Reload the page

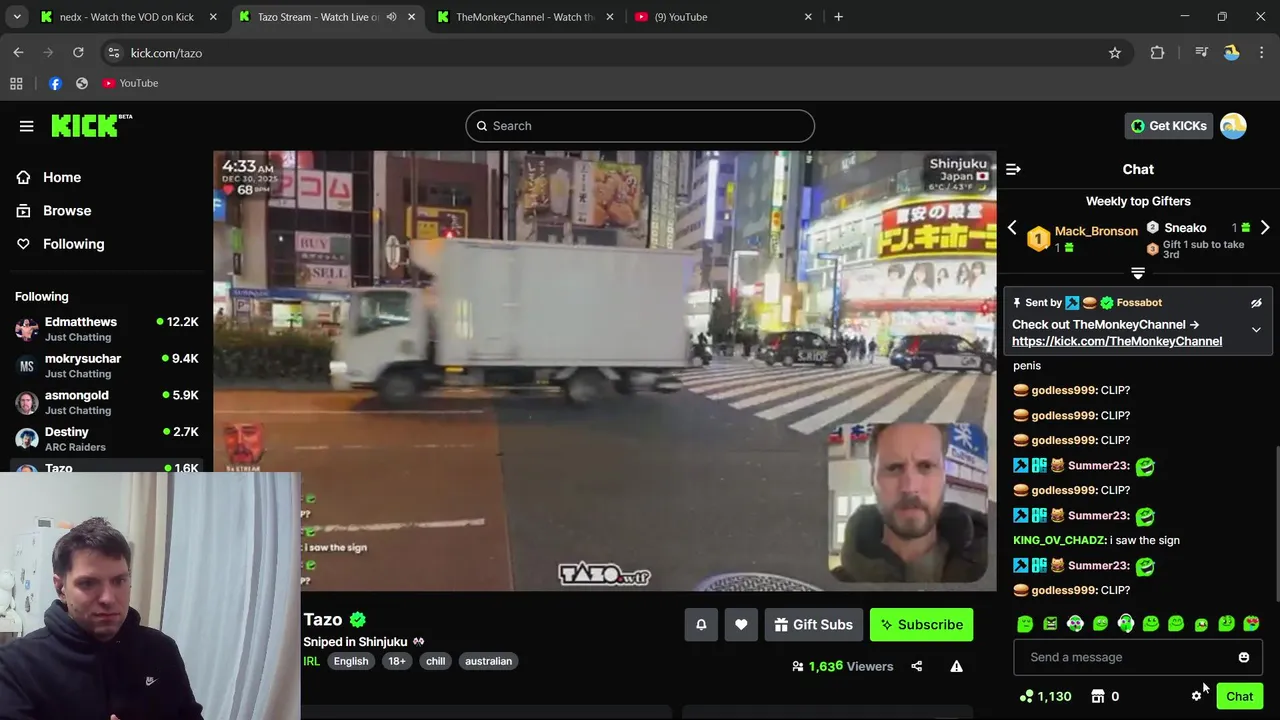[78, 53]
